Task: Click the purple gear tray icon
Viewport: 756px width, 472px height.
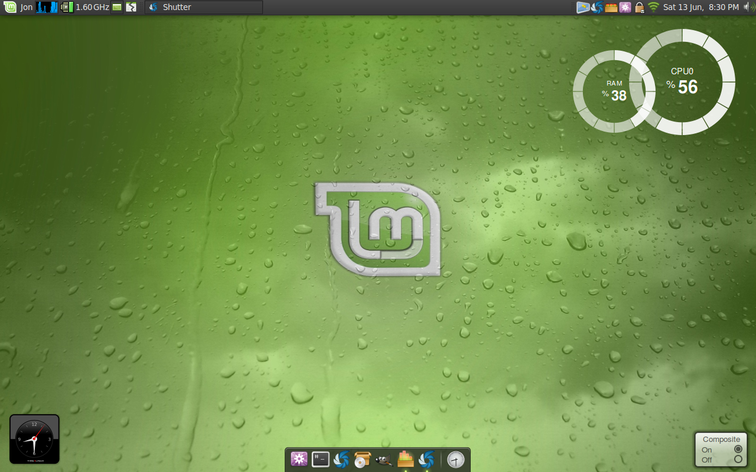Action: 625,7
